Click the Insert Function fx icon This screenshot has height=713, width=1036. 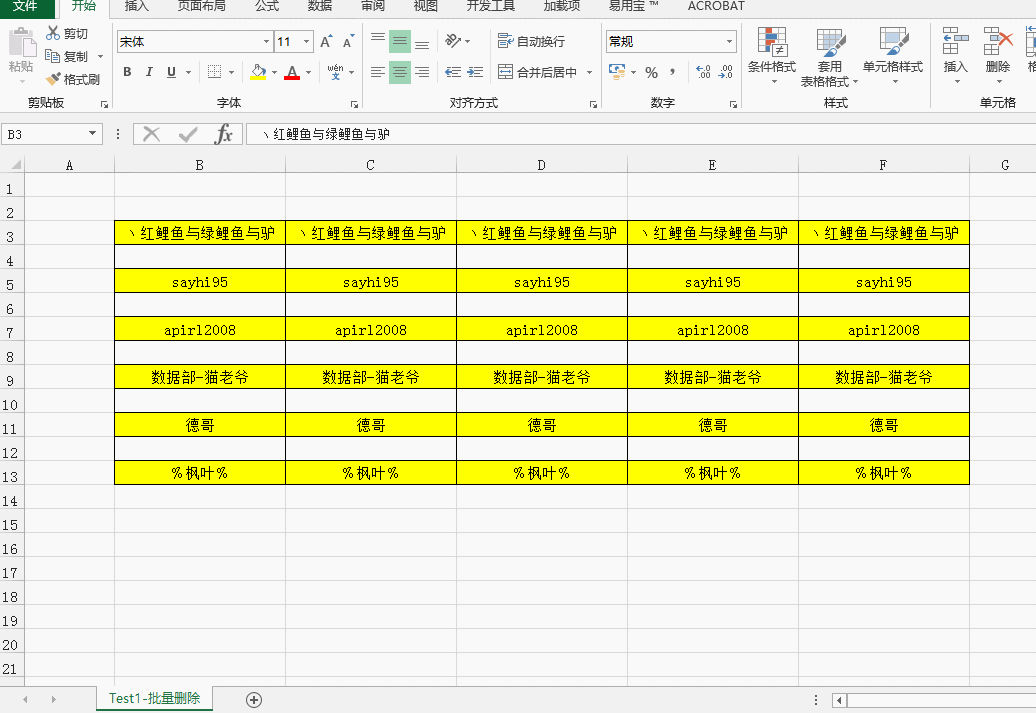224,134
